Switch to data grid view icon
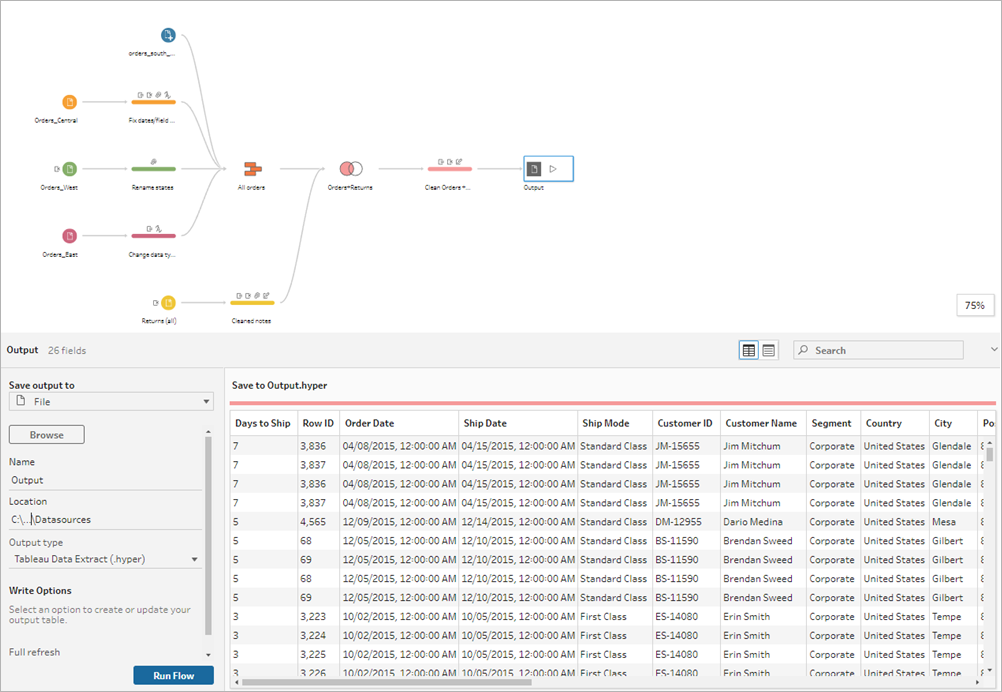The height and width of the screenshot is (692, 1002). pyautogui.click(x=748, y=350)
